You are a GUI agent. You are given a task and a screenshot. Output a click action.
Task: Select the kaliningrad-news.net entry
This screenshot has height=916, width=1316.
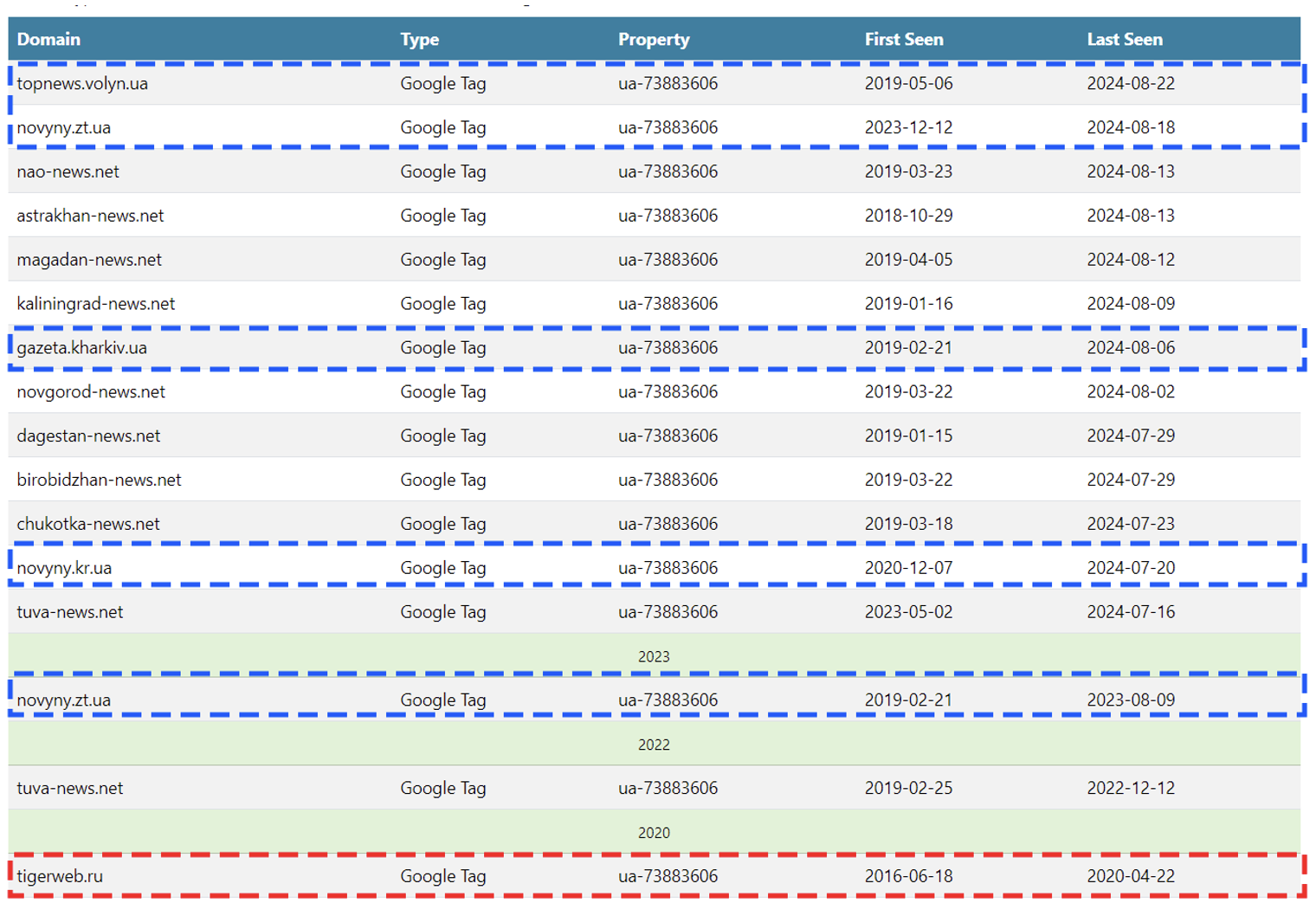point(95,303)
